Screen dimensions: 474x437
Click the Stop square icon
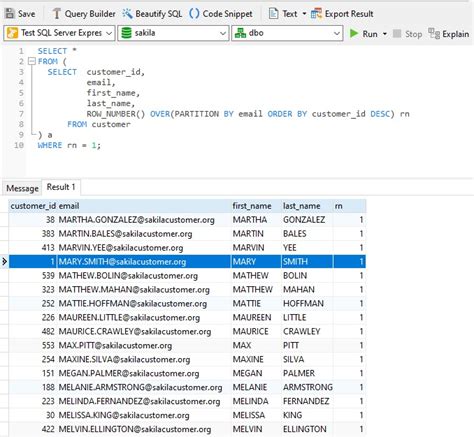click(x=397, y=33)
